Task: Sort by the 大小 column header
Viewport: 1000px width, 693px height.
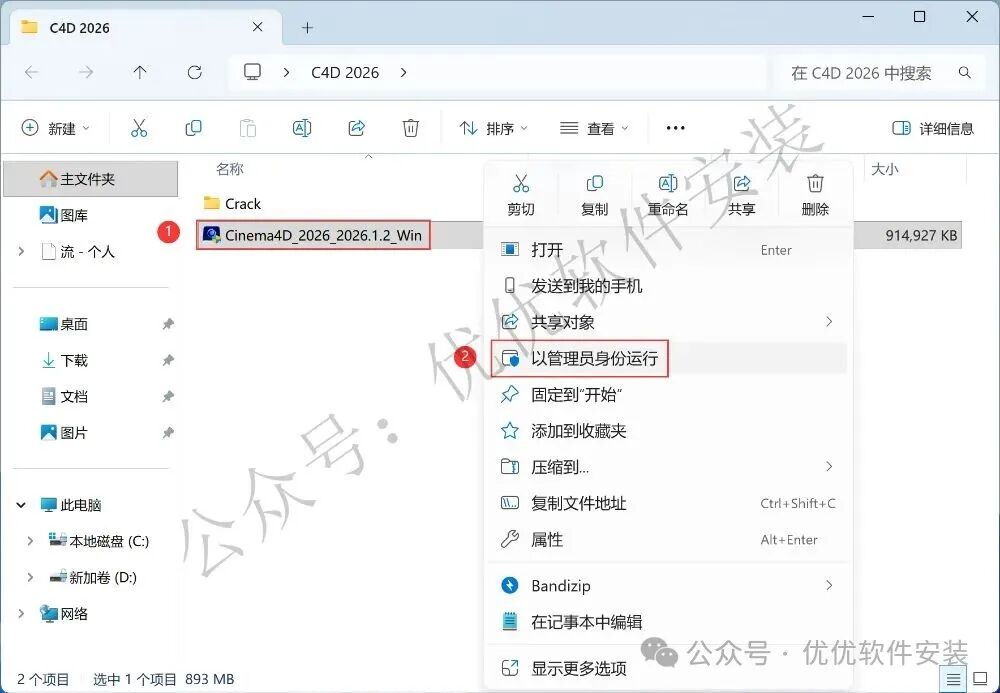Action: (x=885, y=169)
